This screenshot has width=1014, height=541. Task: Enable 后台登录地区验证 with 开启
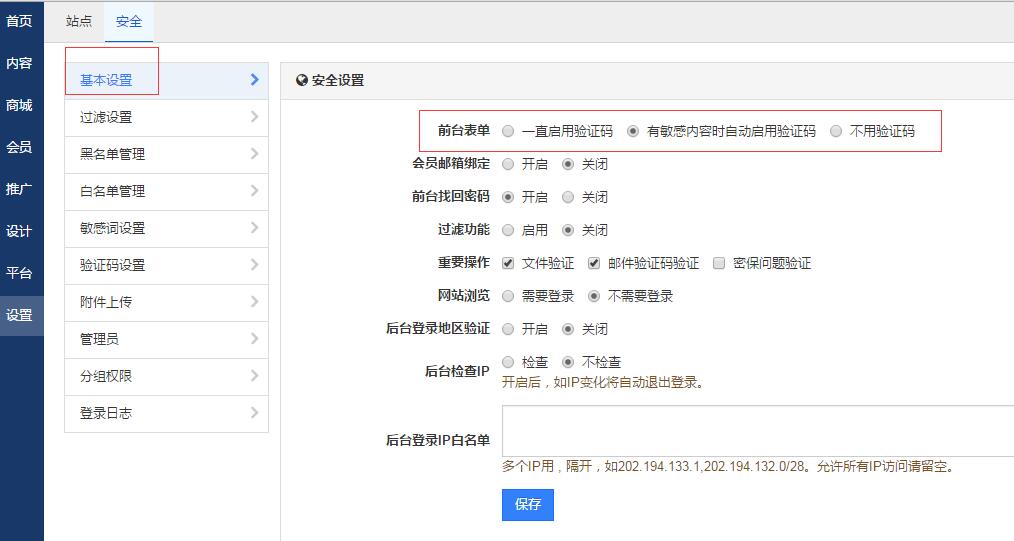pyautogui.click(x=508, y=329)
